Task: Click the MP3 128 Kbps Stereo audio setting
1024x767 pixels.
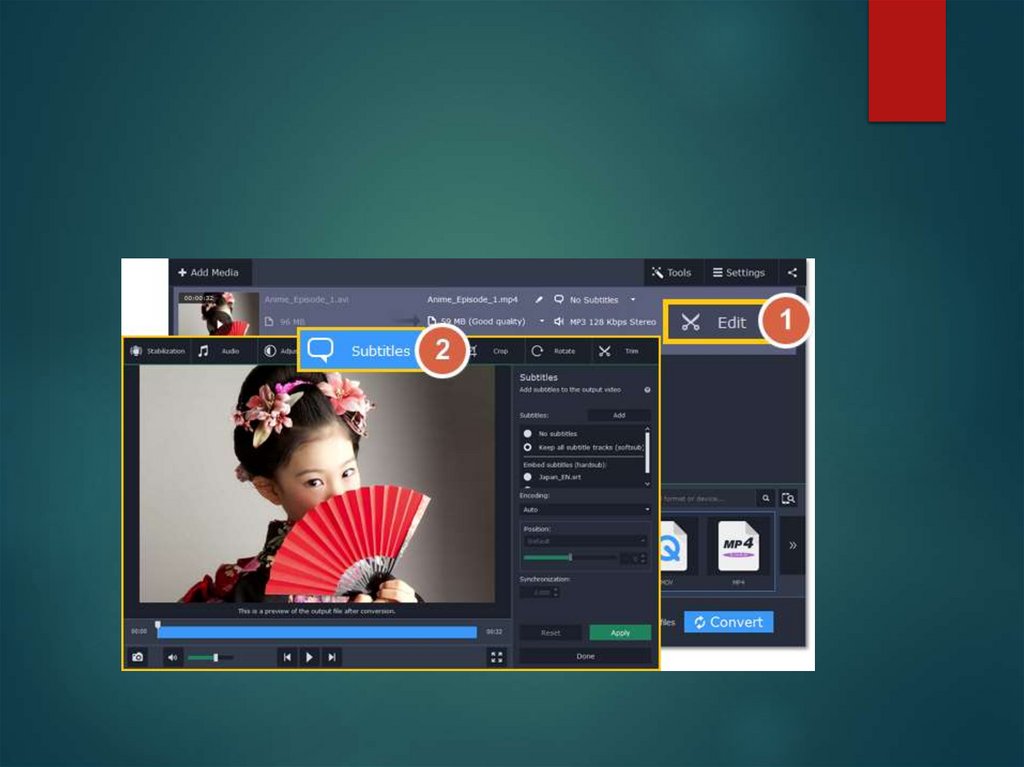Action: coord(605,321)
